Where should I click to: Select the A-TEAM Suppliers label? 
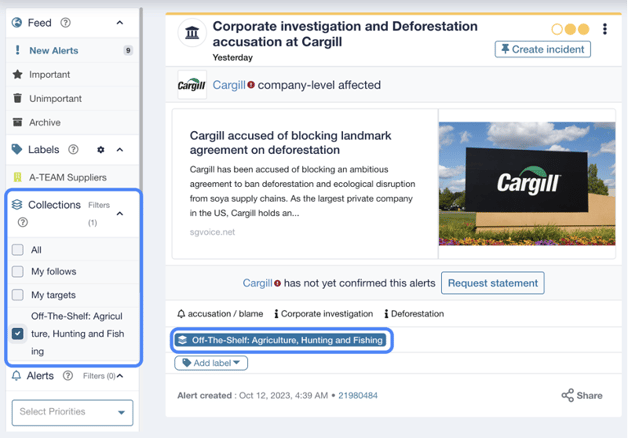(x=68, y=177)
